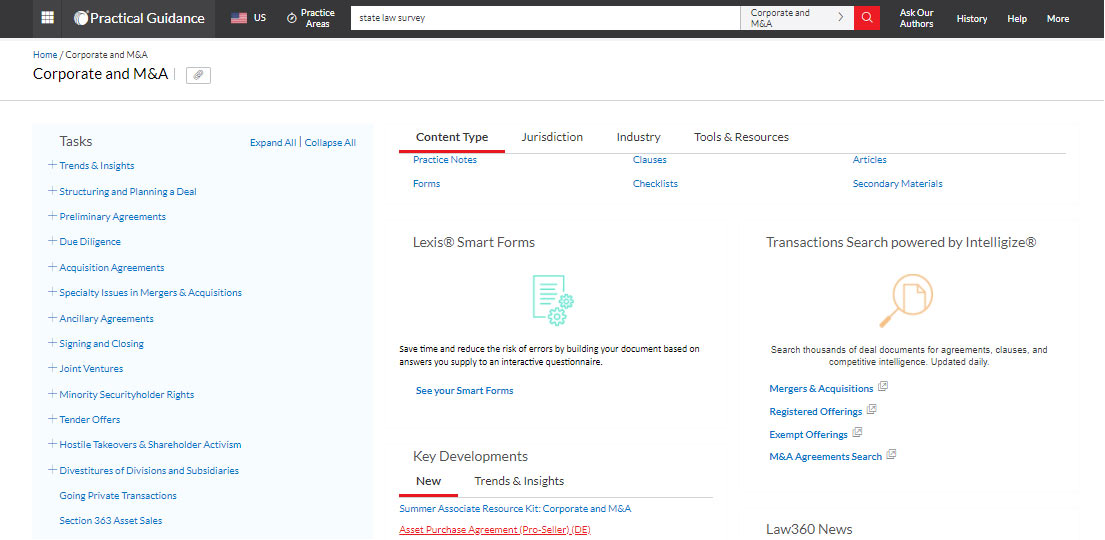Open the product grid menu icon
The width and height of the screenshot is (1105, 540).
click(x=47, y=18)
